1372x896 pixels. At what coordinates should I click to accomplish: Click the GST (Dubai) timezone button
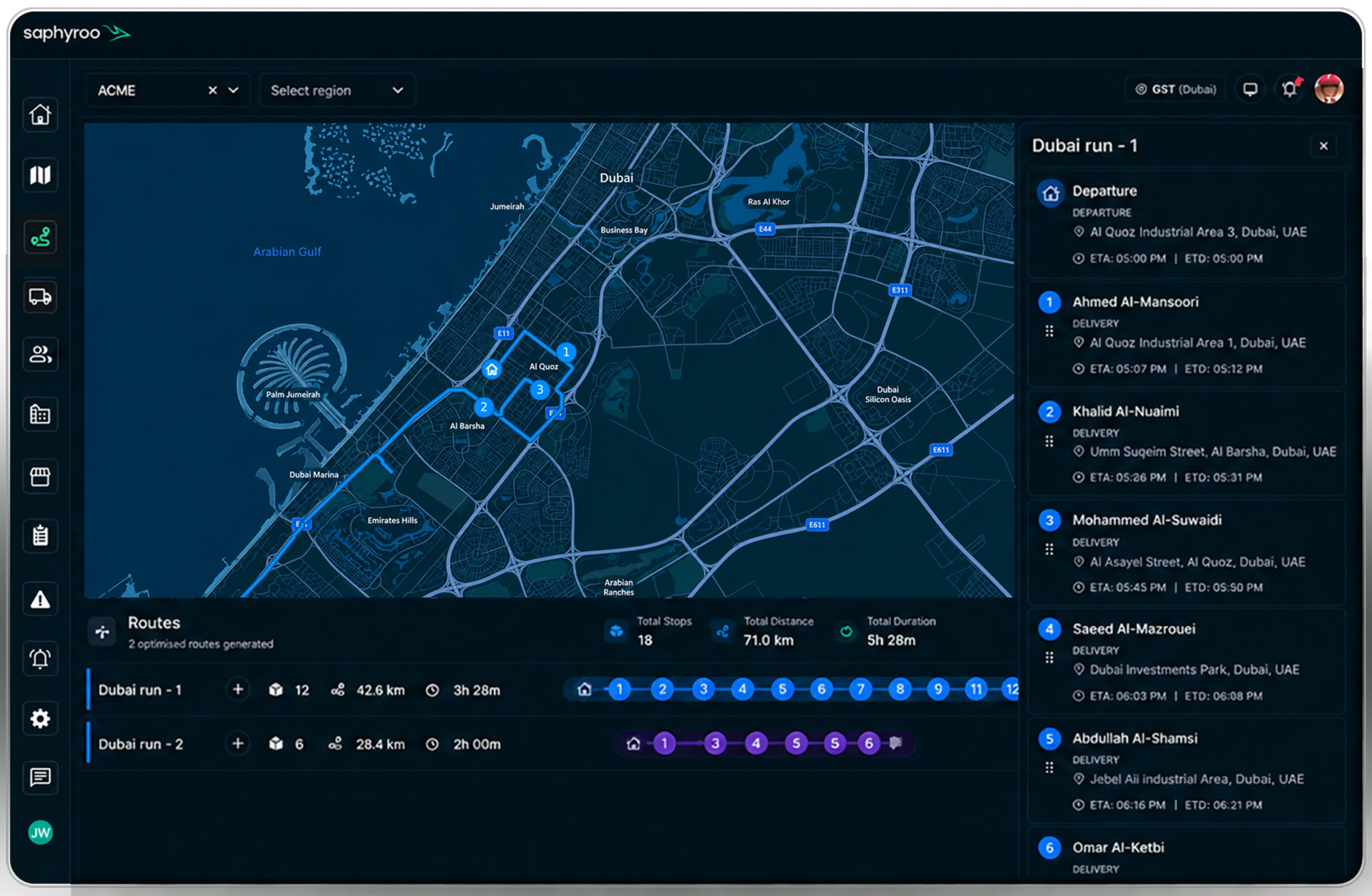[1175, 89]
